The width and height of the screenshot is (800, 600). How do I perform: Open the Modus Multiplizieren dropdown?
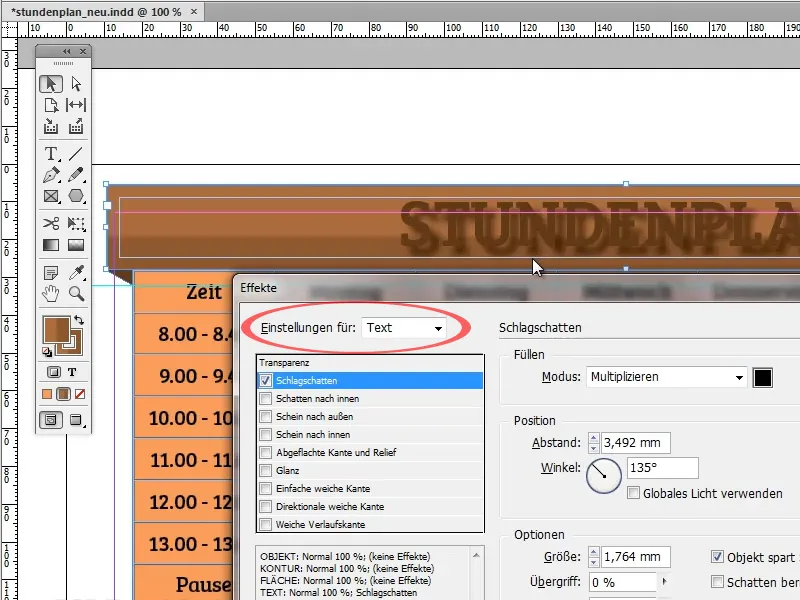click(667, 377)
